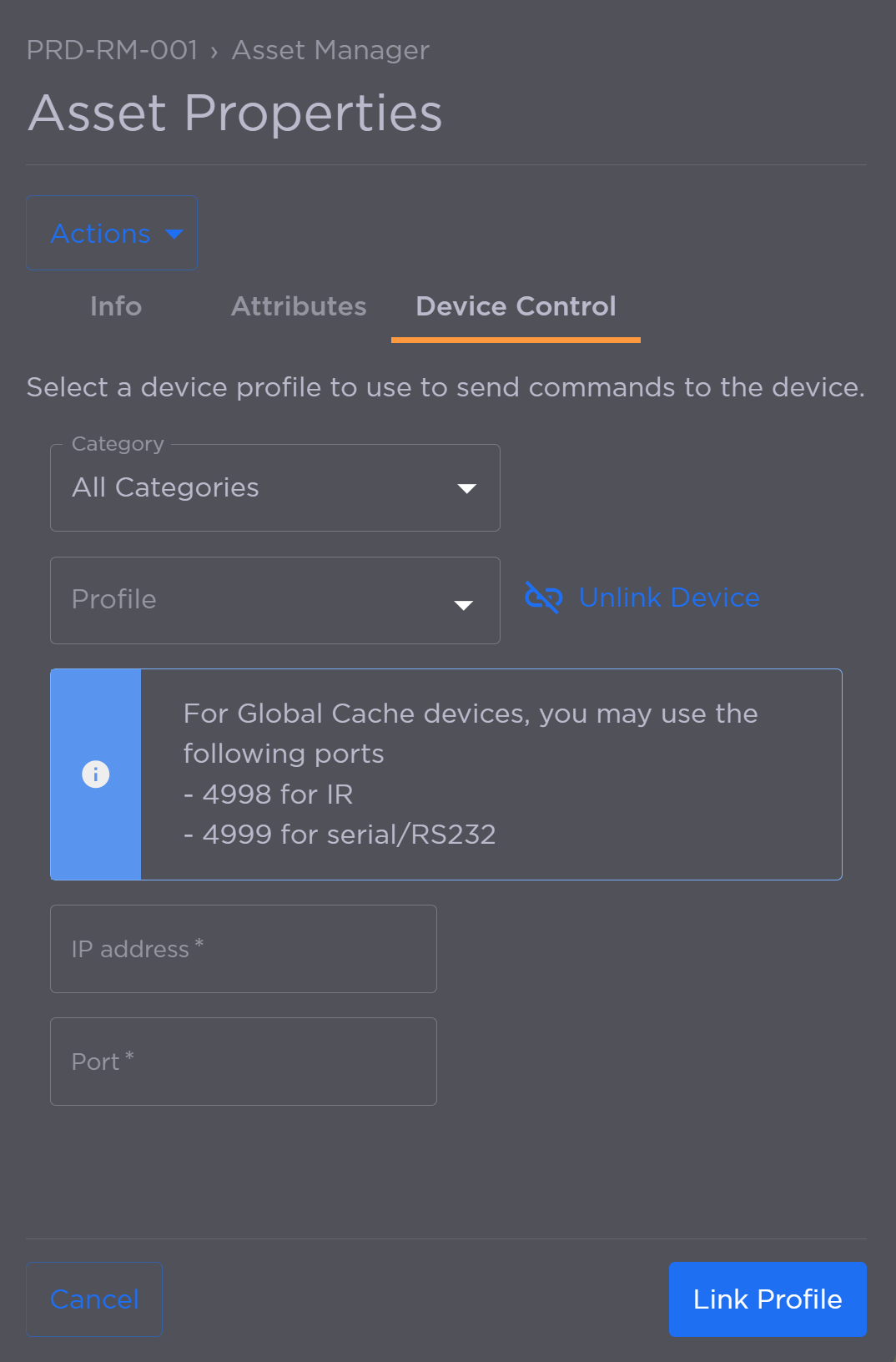Click the Unlink Device link
The height and width of the screenshot is (1362, 896).
[668, 598]
